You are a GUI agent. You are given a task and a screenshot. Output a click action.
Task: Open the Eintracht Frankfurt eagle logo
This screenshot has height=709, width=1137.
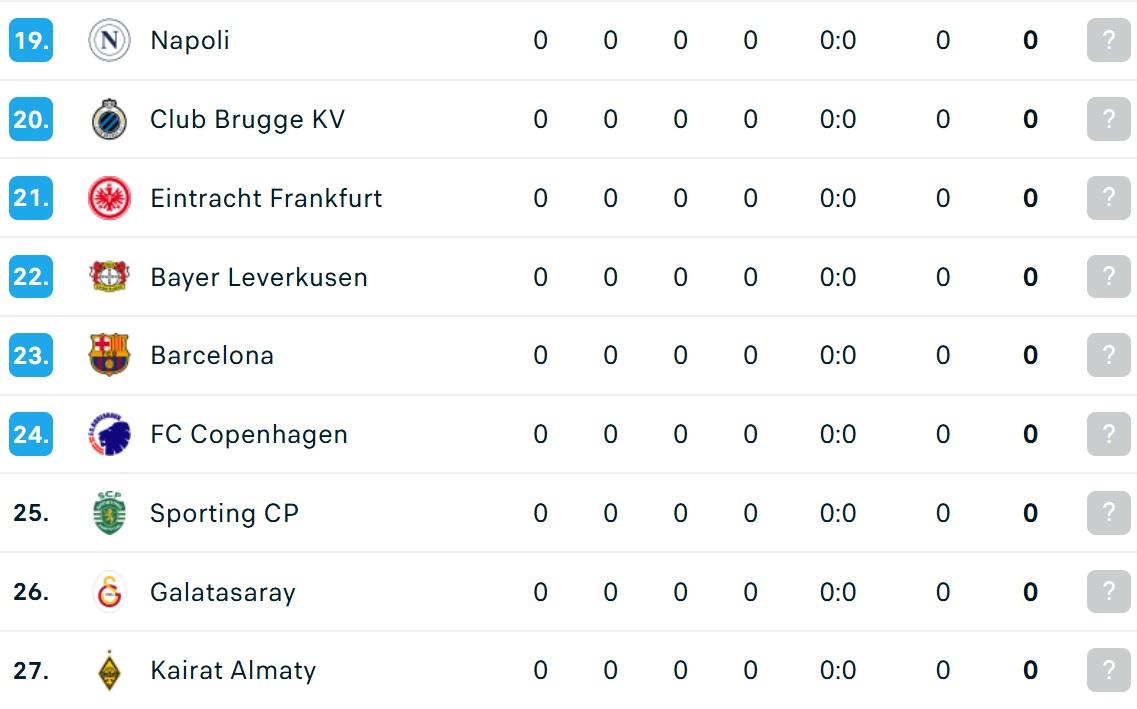pyautogui.click(x=109, y=198)
